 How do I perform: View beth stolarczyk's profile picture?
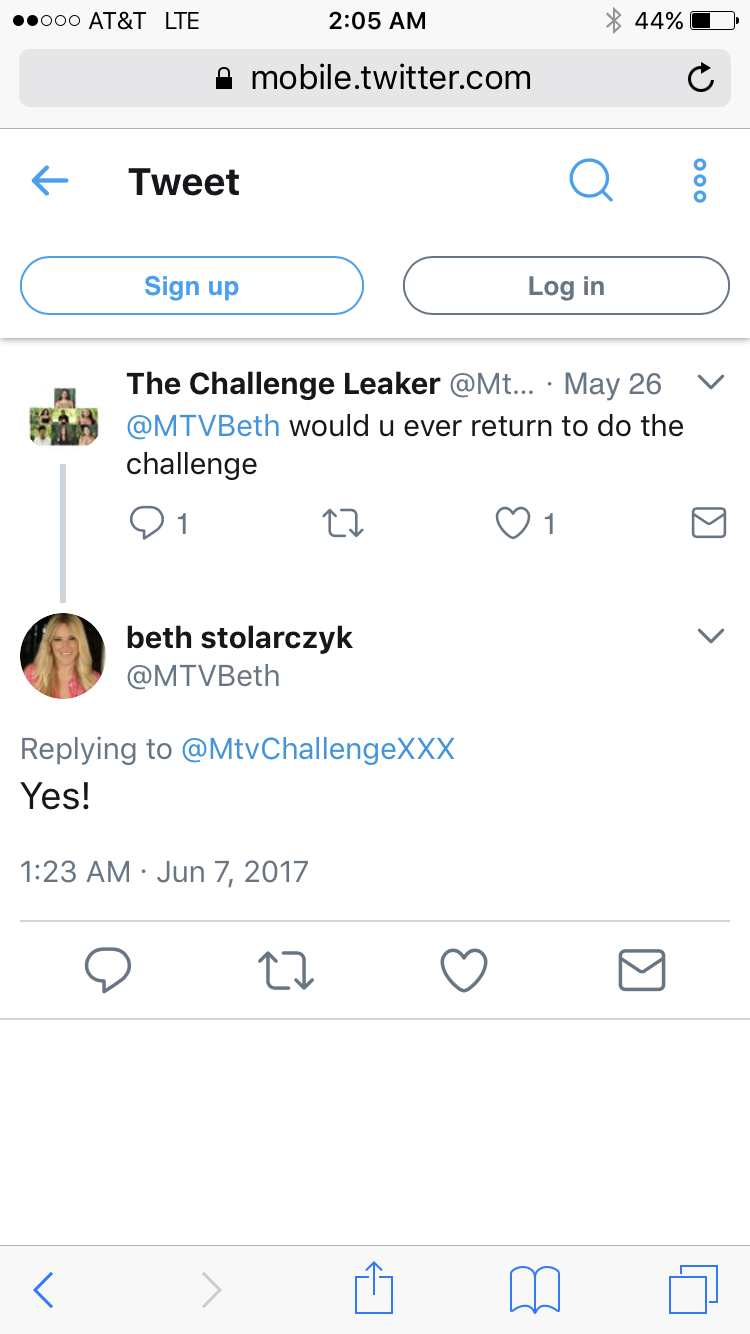pos(63,656)
